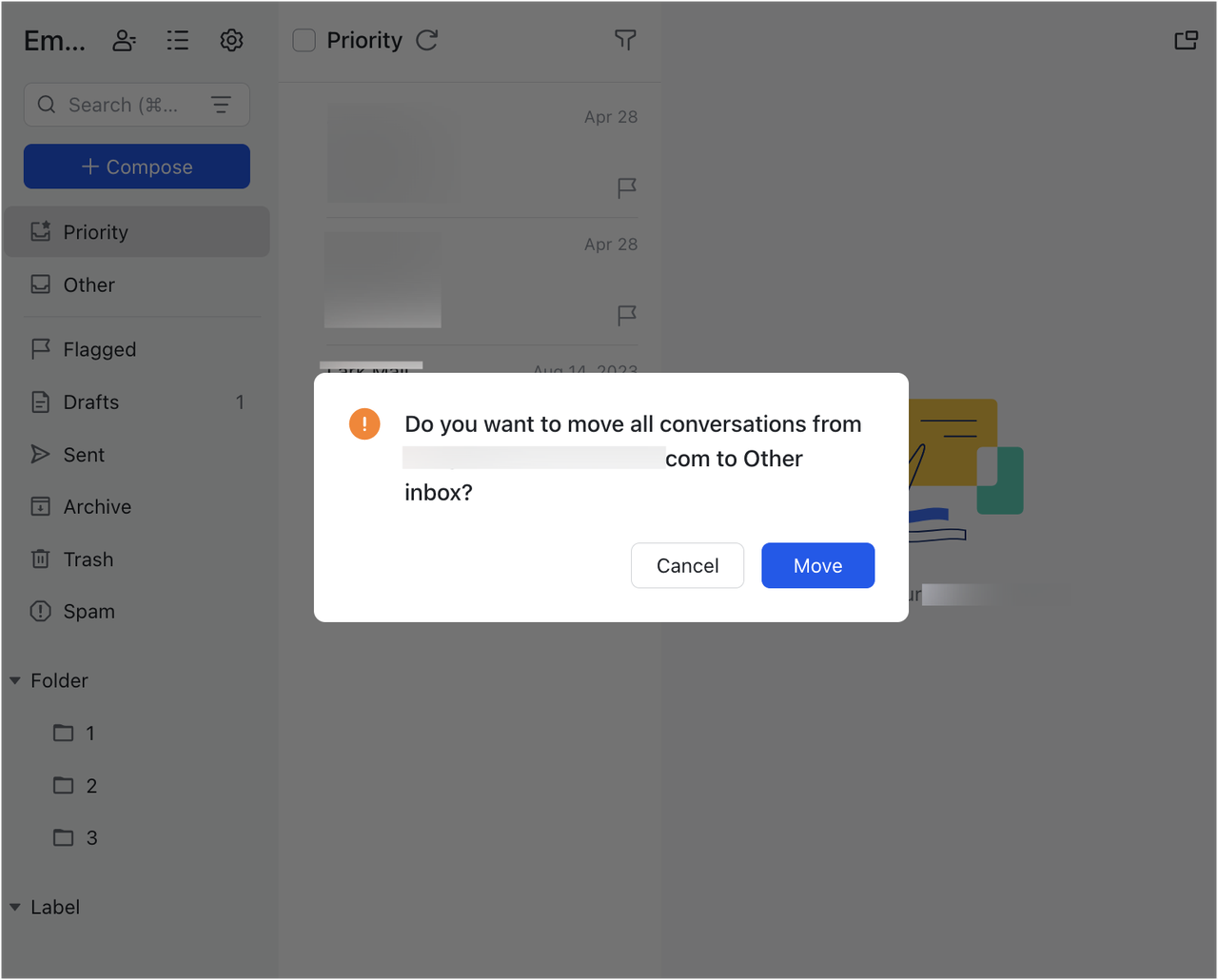Pop out the reading pane using the top-right icon
This screenshot has height=980, width=1218.
pyautogui.click(x=1186, y=40)
